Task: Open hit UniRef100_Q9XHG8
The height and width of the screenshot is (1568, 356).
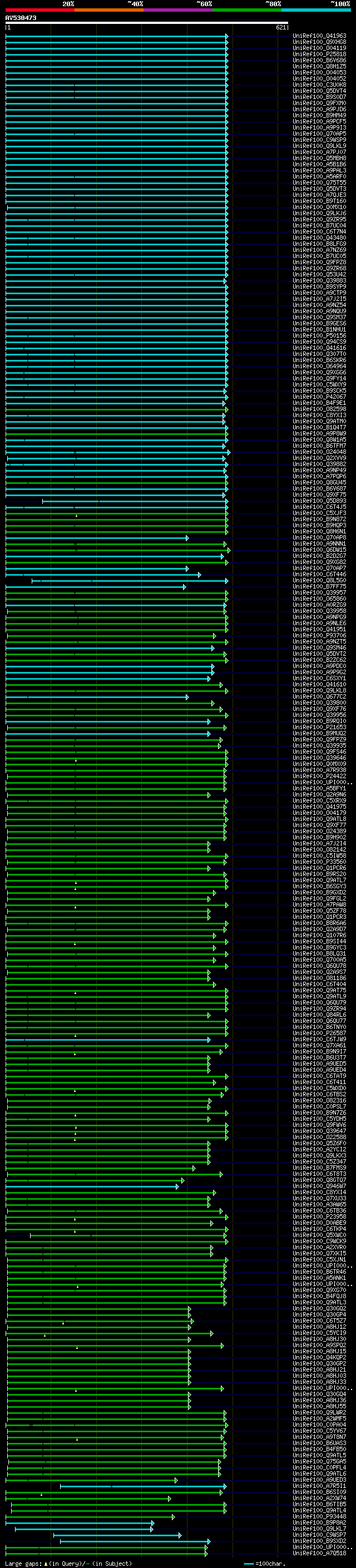Action: pyautogui.click(x=319, y=42)
